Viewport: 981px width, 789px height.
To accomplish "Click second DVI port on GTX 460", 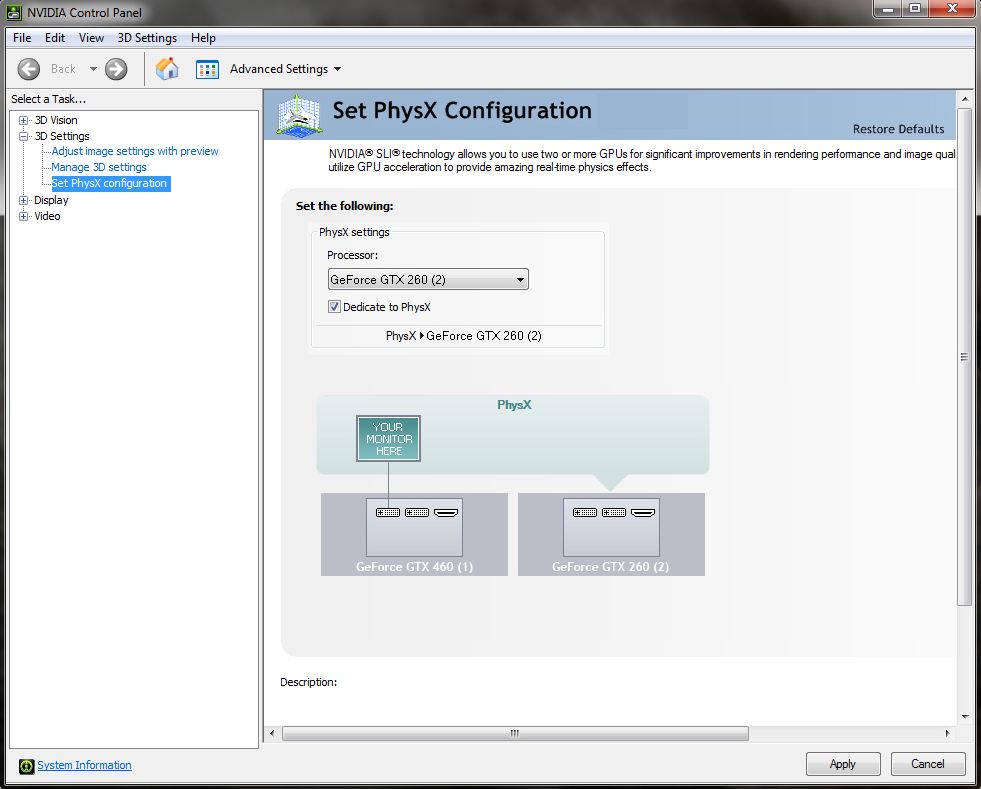I will (417, 512).
